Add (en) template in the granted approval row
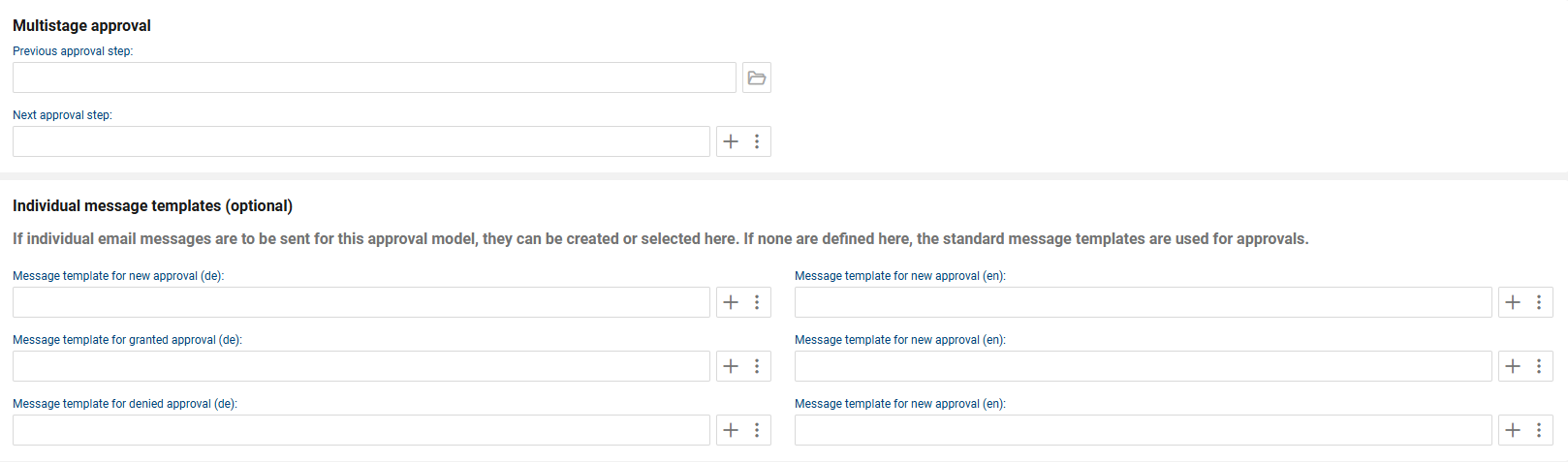This screenshot has height=462, width=1568. tap(1513, 366)
